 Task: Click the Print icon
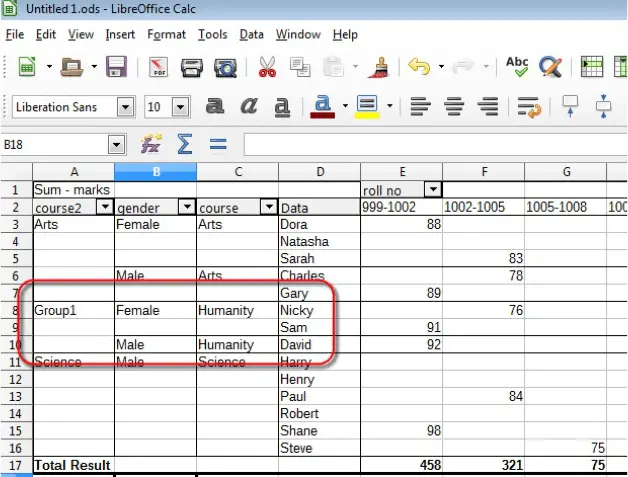pyautogui.click(x=191, y=67)
